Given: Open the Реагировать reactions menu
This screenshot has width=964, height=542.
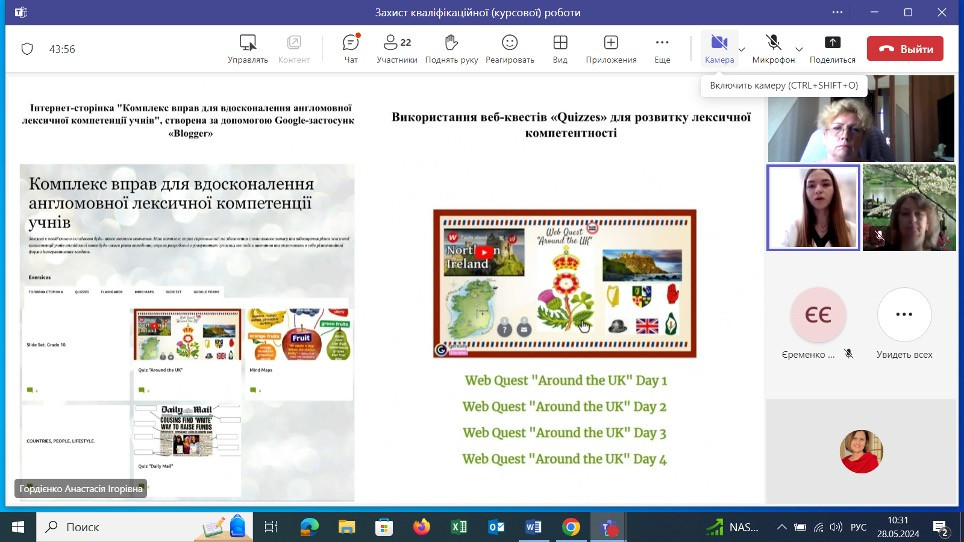Looking at the screenshot, I should pos(510,49).
